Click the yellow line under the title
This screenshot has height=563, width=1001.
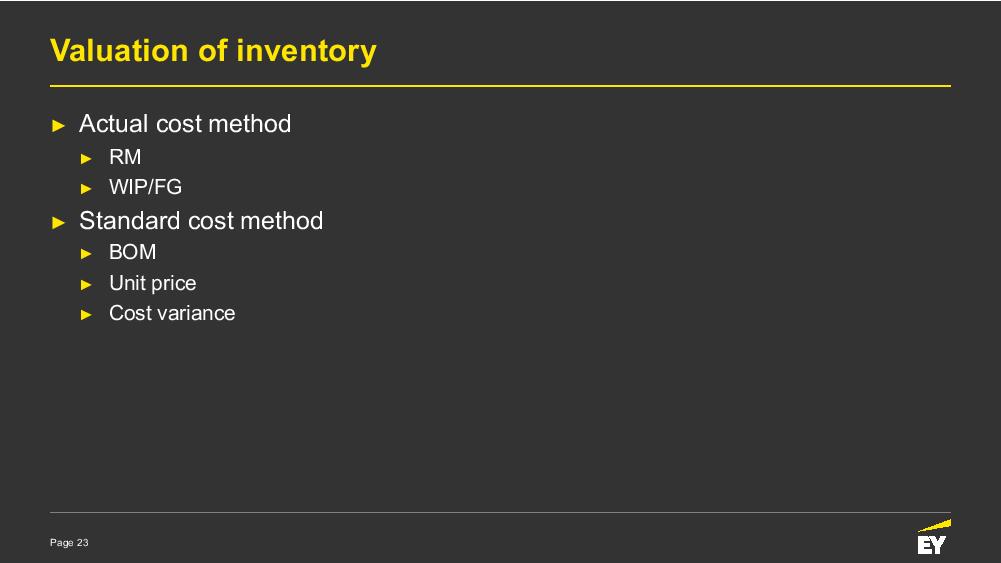[x=500, y=86]
